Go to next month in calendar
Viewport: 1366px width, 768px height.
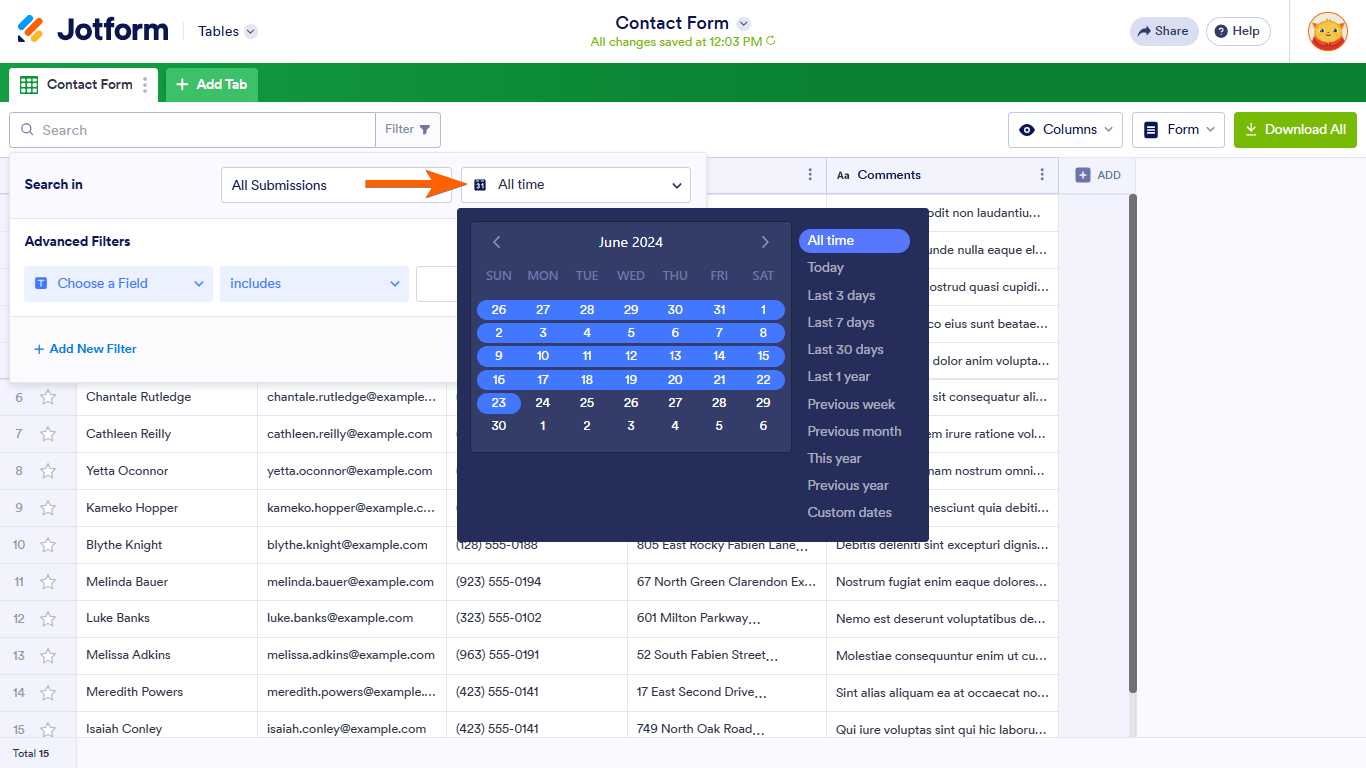[765, 242]
